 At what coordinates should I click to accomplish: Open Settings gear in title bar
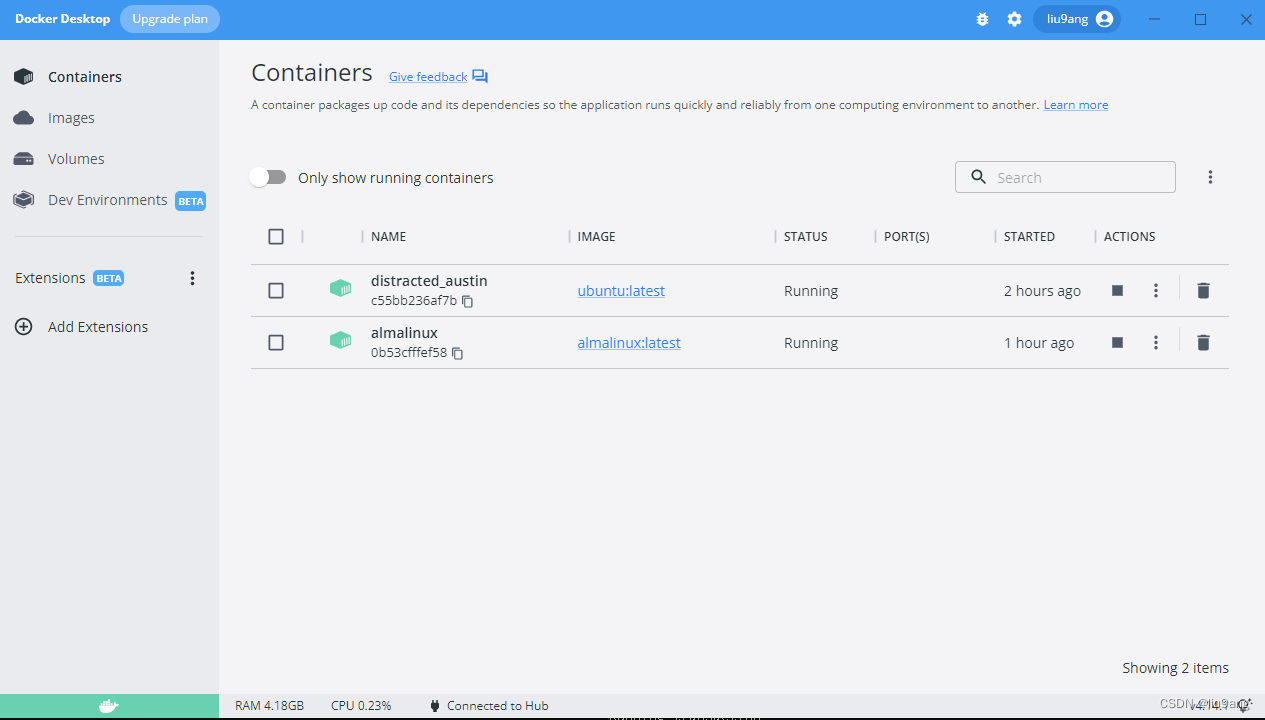[1014, 19]
